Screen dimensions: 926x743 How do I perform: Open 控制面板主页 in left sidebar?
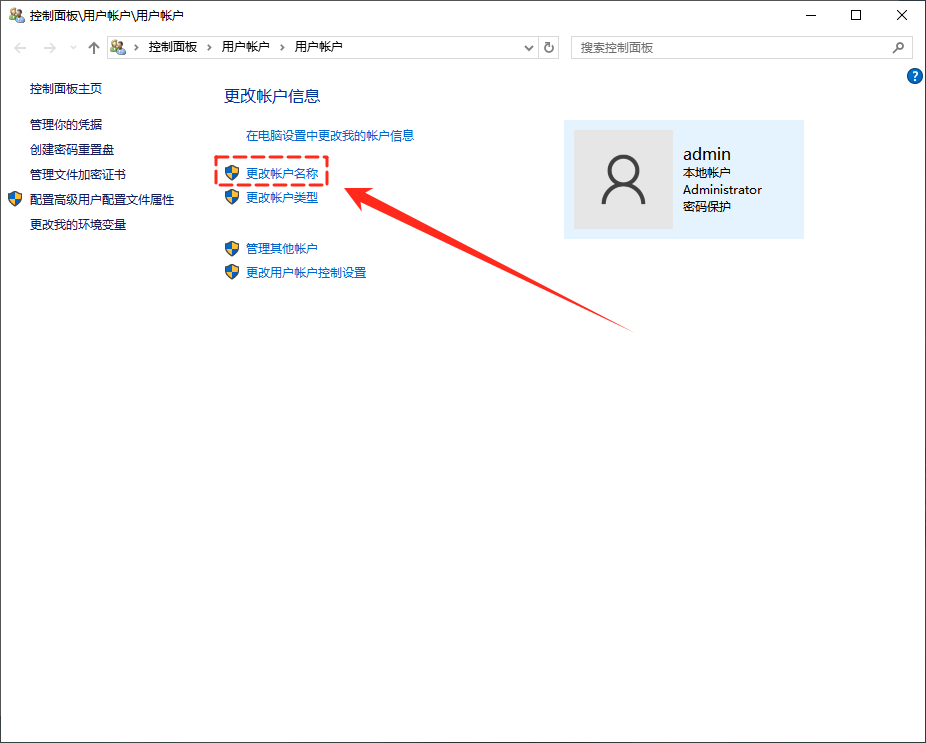point(66,88)
